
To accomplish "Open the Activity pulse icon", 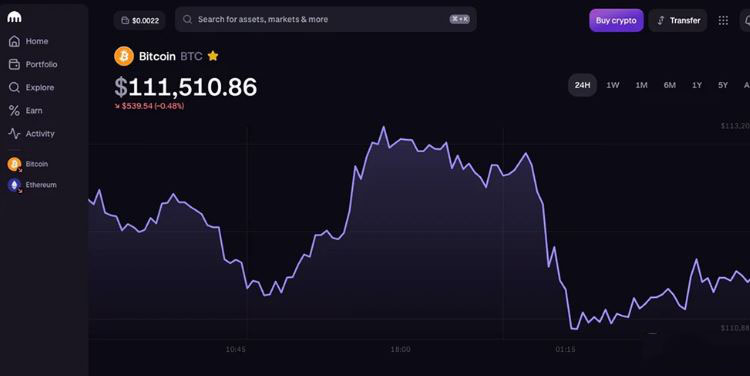I will [14, 133].
